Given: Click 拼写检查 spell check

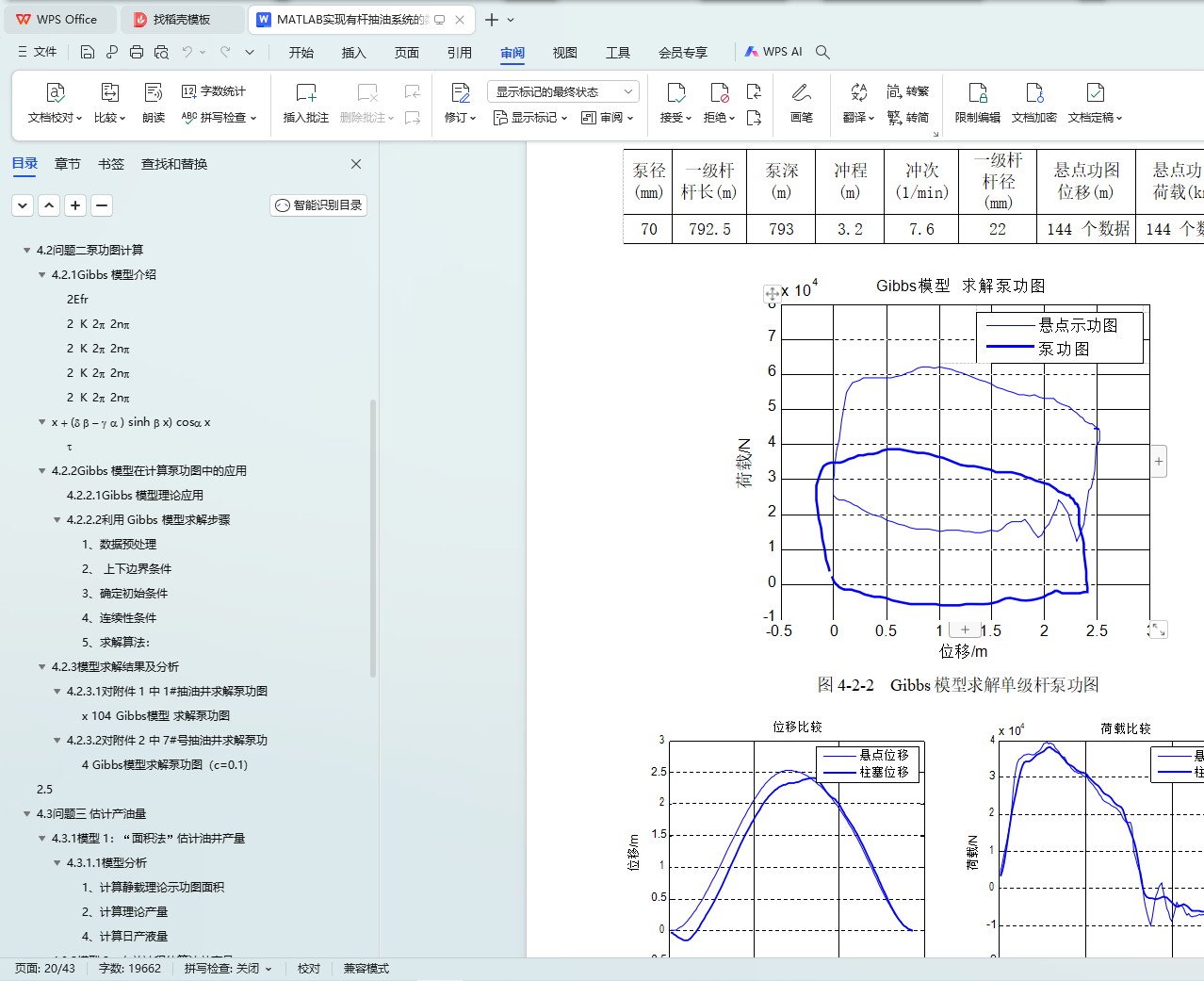Looking at the screenshot, I should [219, 118].
